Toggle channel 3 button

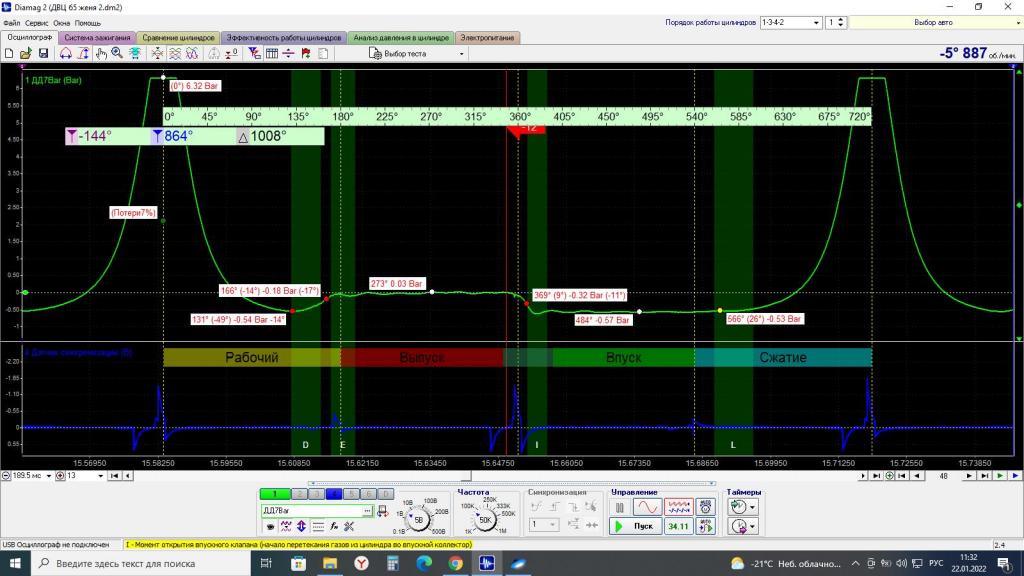(316, 494)
